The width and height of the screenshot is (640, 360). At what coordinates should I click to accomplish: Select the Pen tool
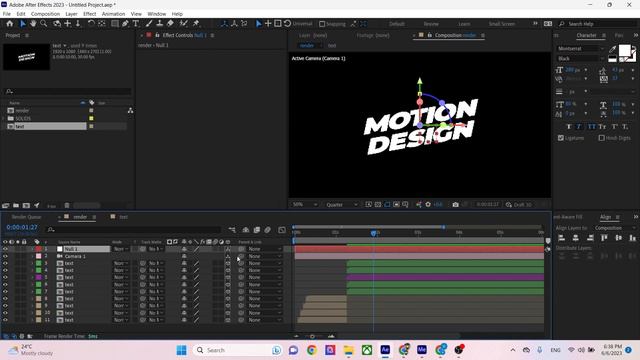click(125, 24)
